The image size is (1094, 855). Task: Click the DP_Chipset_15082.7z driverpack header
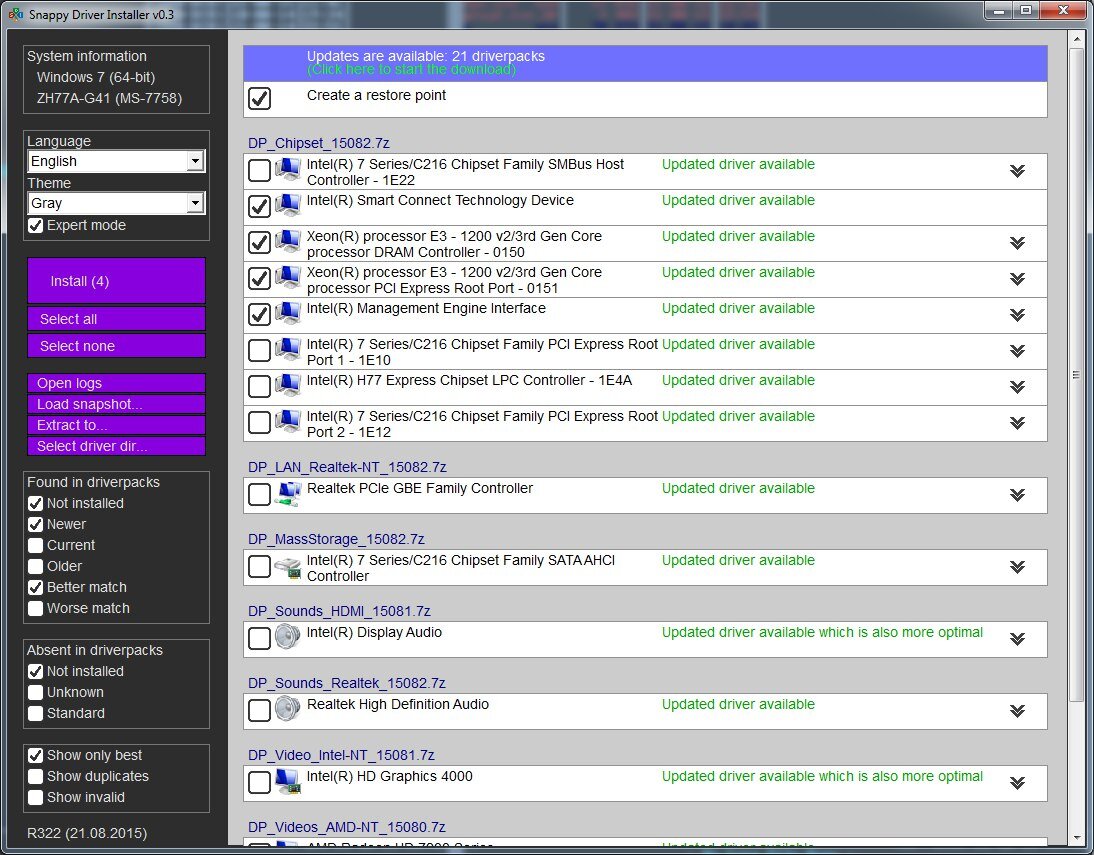click(x=318, y=143)
